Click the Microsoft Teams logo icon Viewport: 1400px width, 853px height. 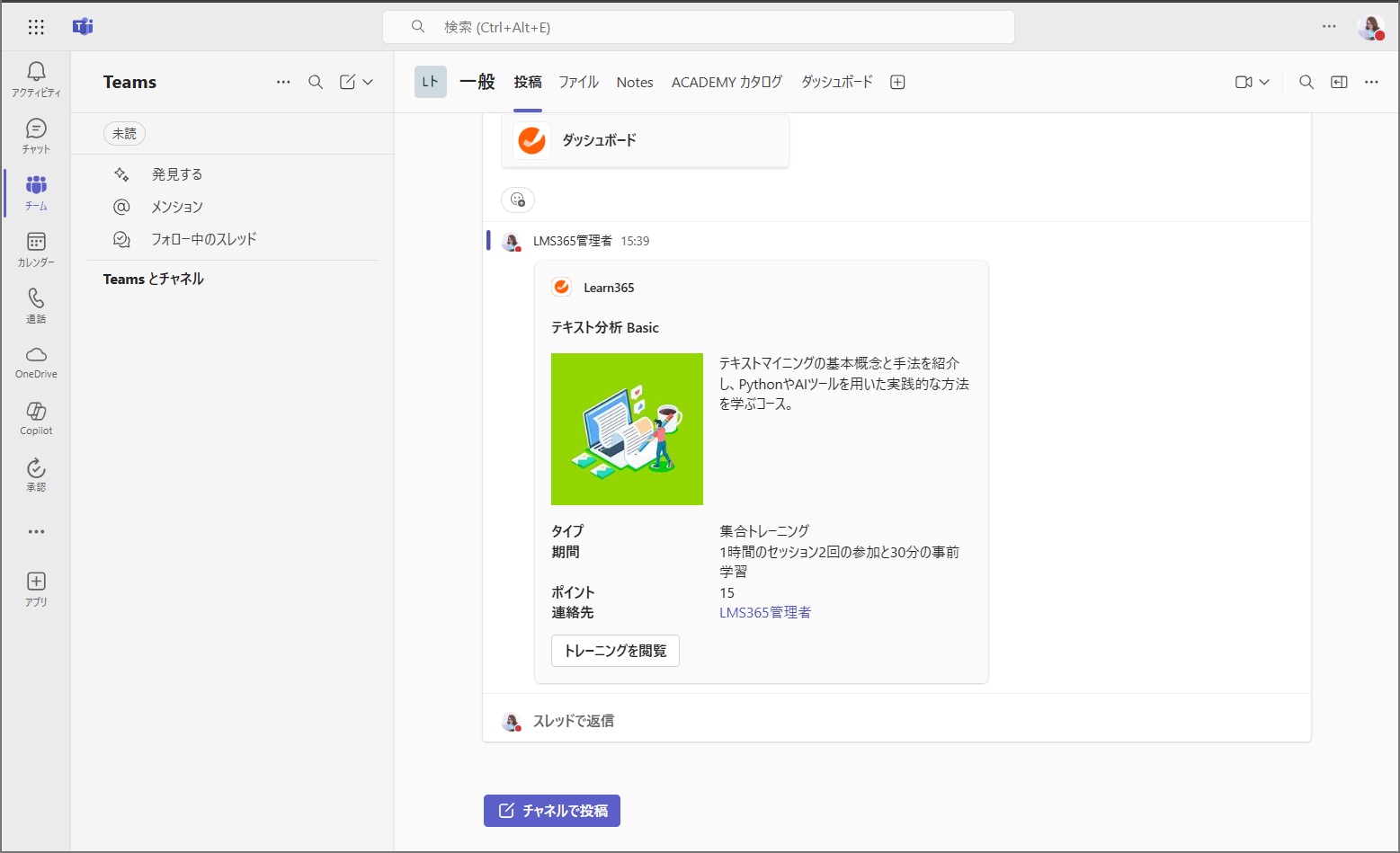pos(83,26)
